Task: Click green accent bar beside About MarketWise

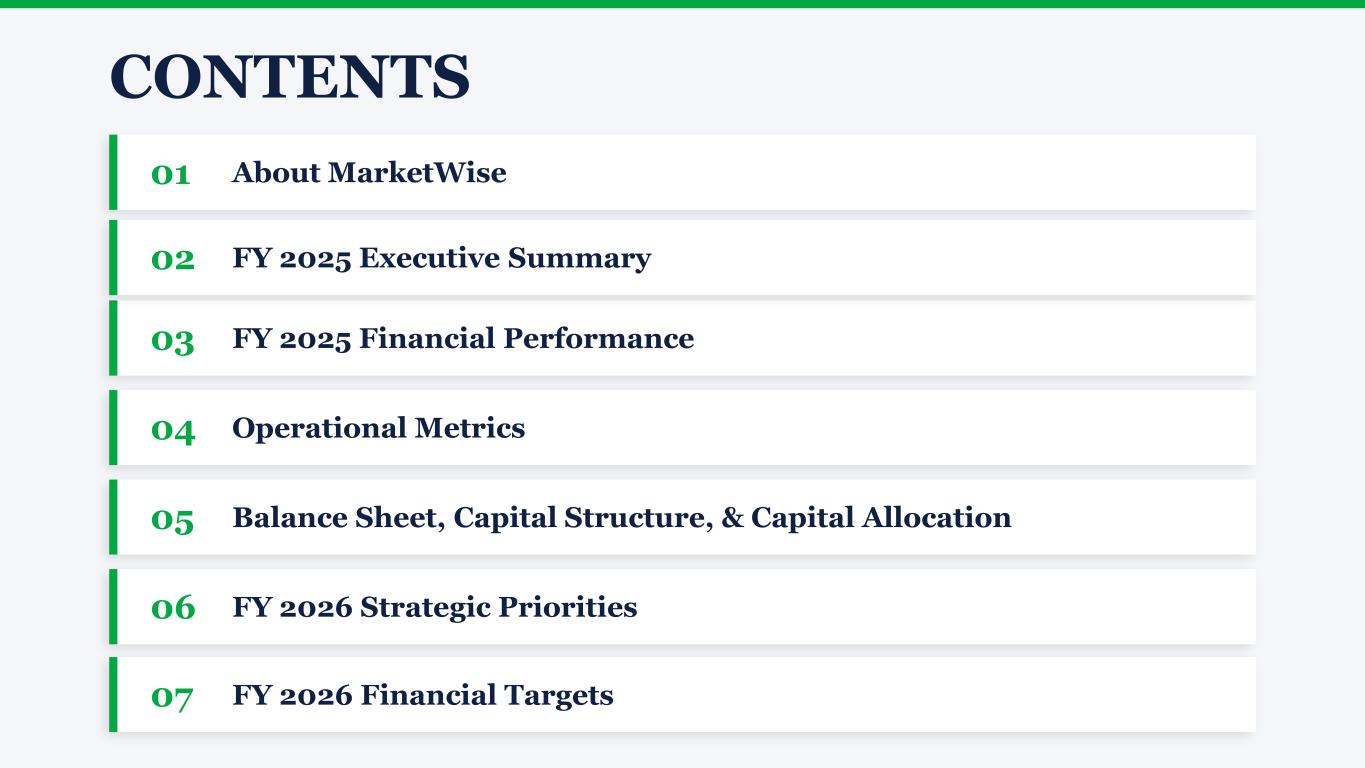Action: (x=113, y=172)
